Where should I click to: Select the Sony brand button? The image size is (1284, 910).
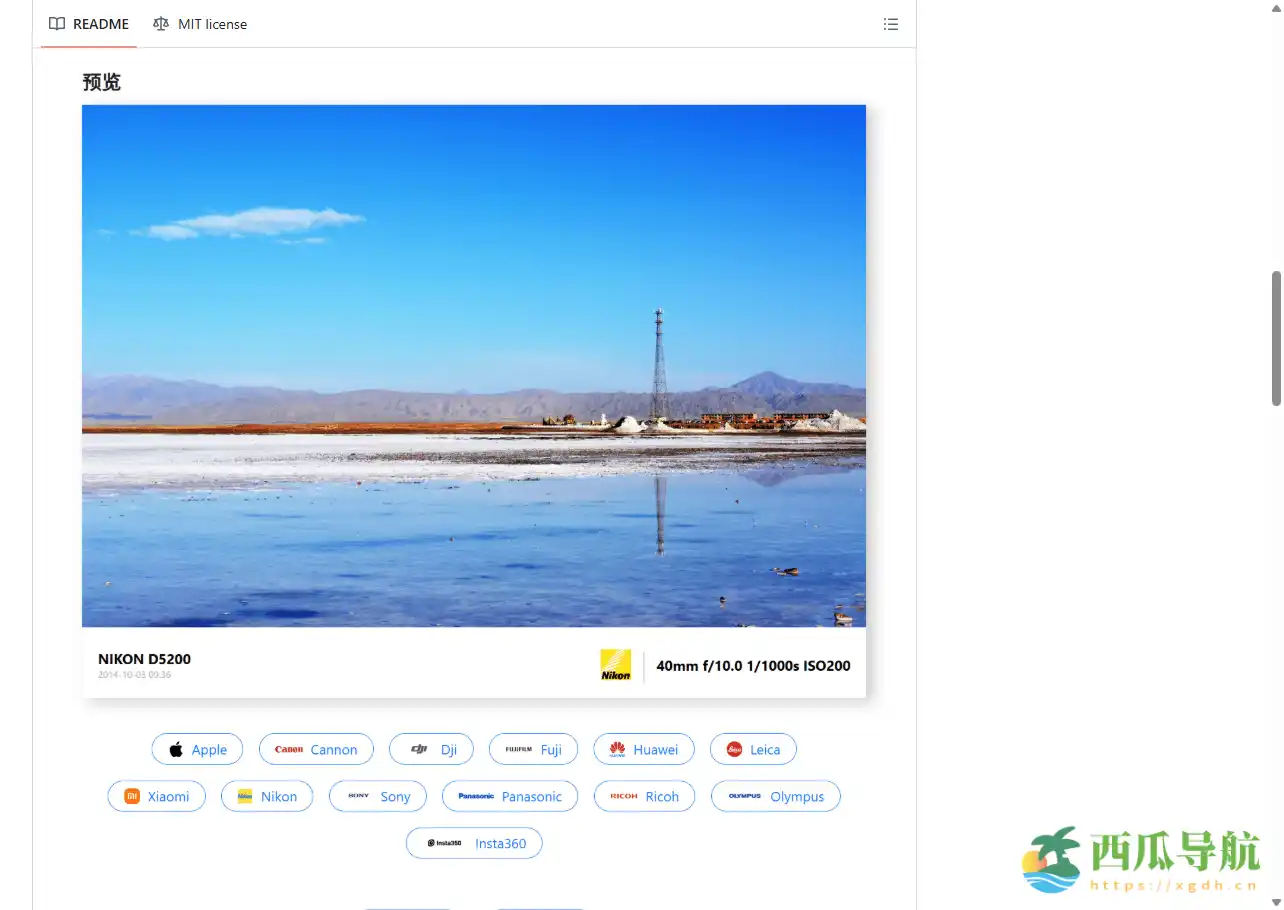378,796
